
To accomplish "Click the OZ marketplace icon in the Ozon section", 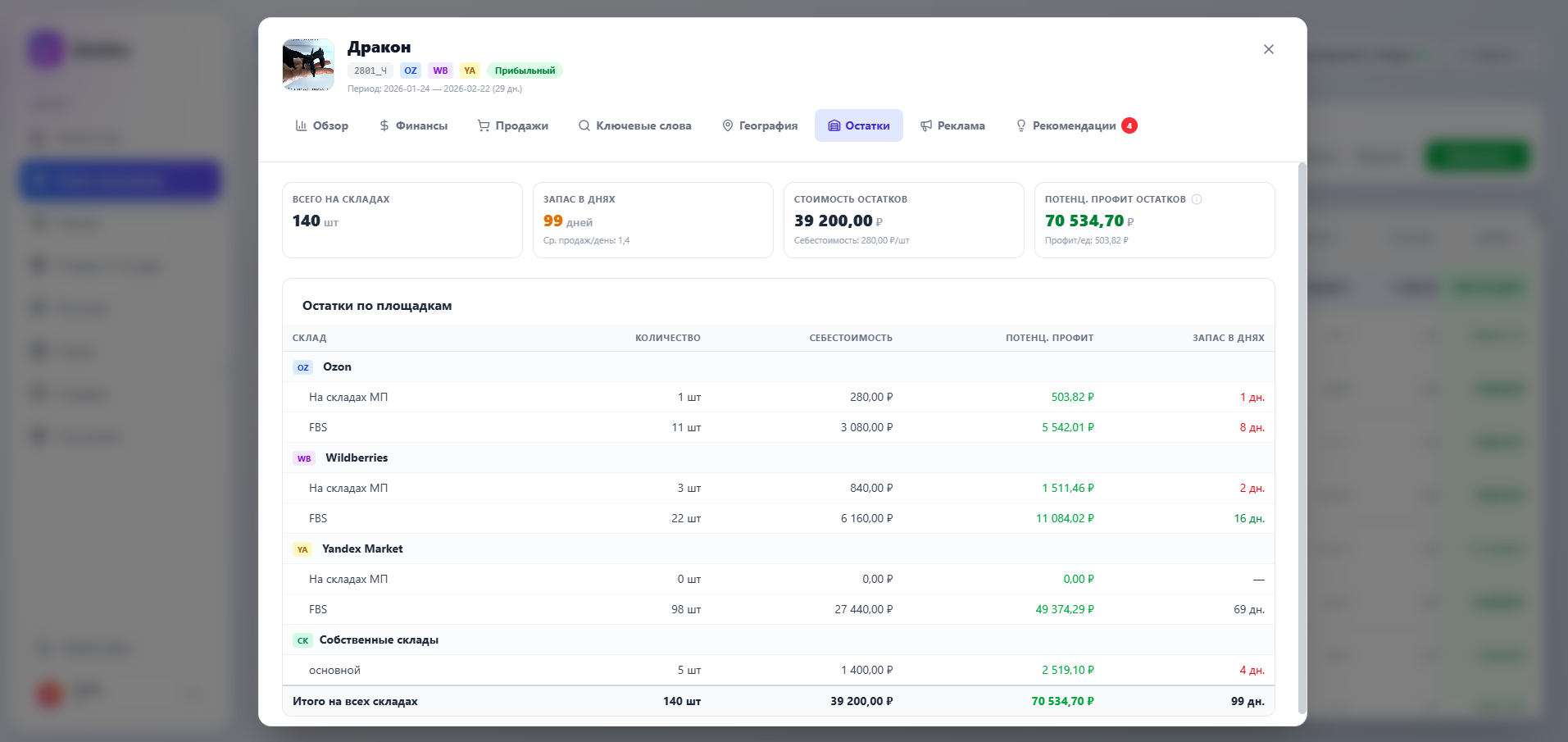I will pos(303,367).
